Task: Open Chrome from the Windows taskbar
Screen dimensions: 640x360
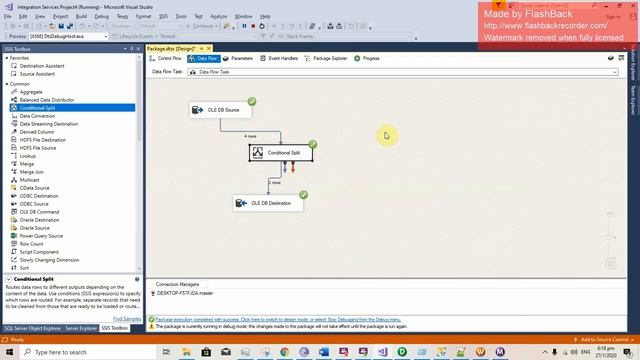Action: [x=284, y=352]
